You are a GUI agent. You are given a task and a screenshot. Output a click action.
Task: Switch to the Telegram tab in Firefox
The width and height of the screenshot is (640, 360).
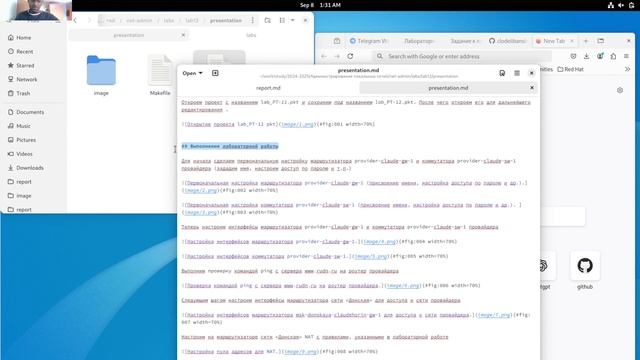[x=369, y=41]
